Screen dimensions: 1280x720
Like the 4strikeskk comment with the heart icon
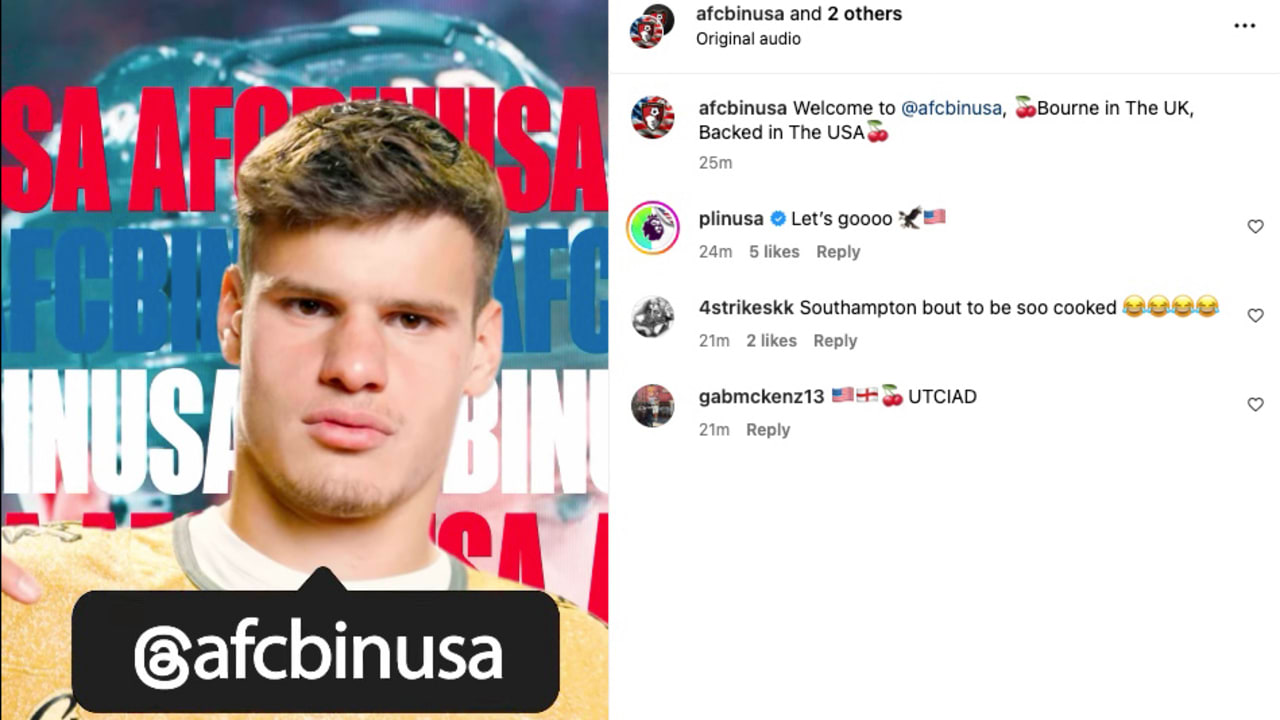tap(1255, 316)
